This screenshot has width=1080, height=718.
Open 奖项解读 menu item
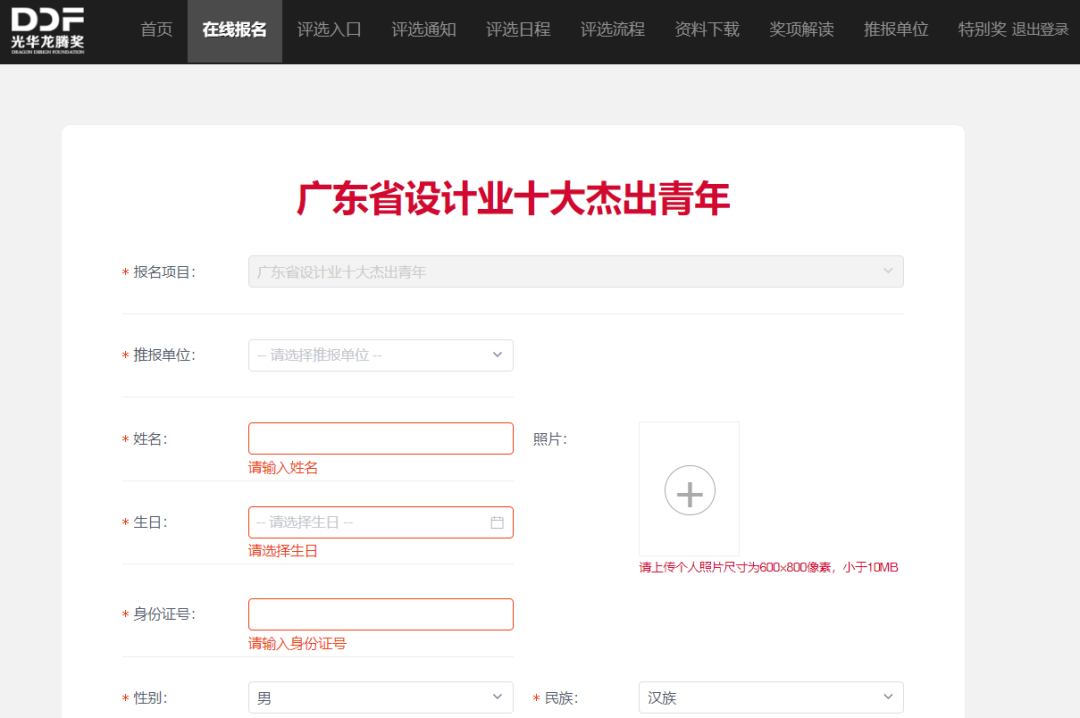coord(801,30)
